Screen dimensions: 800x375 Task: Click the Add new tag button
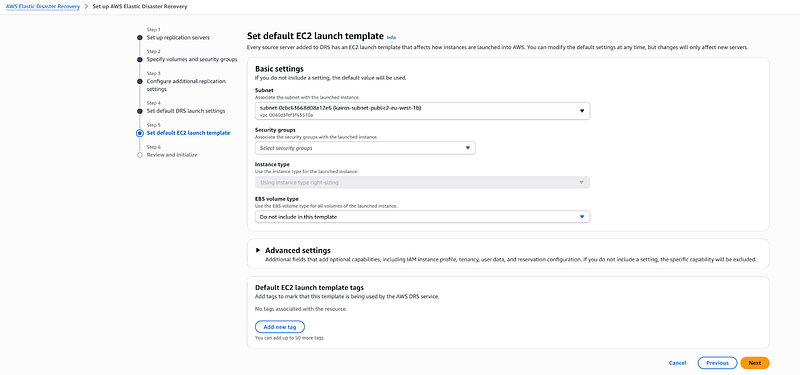(x=280, y=327)
